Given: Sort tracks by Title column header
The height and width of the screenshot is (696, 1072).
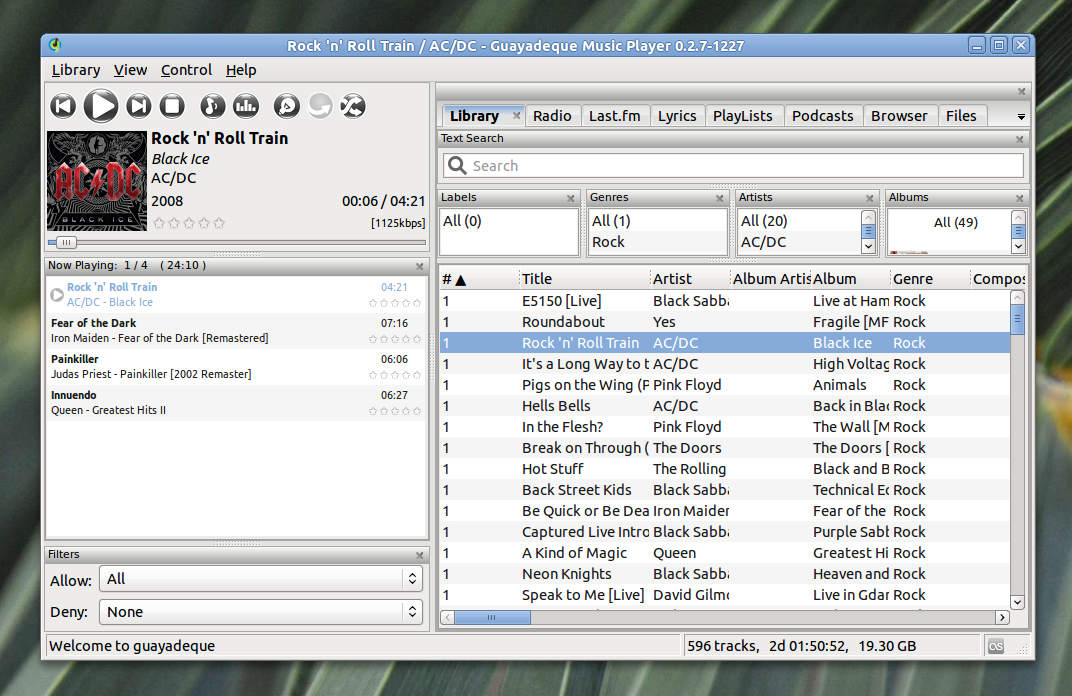Looking at the screenshot, I should tap(585, 279).
